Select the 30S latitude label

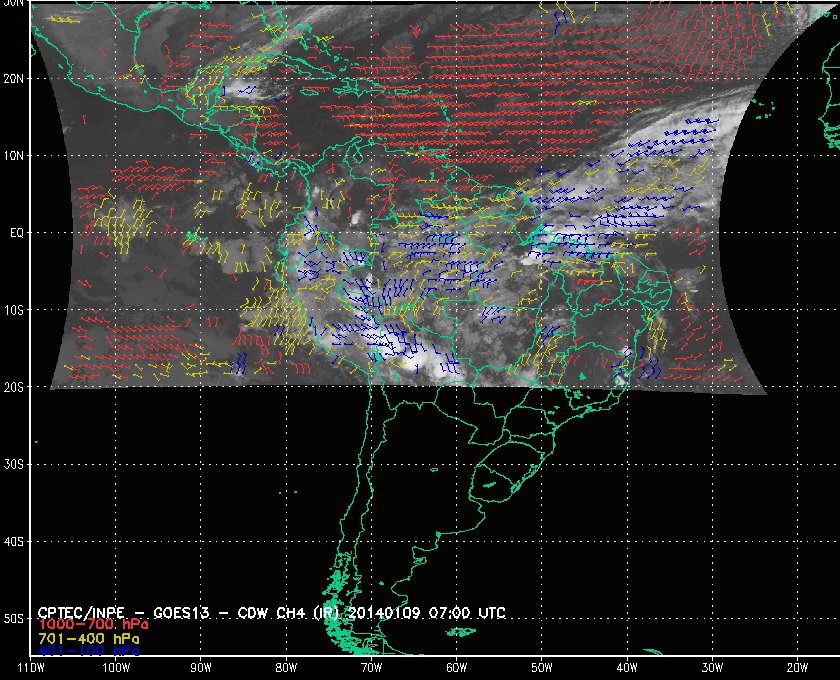pos(14,465)
